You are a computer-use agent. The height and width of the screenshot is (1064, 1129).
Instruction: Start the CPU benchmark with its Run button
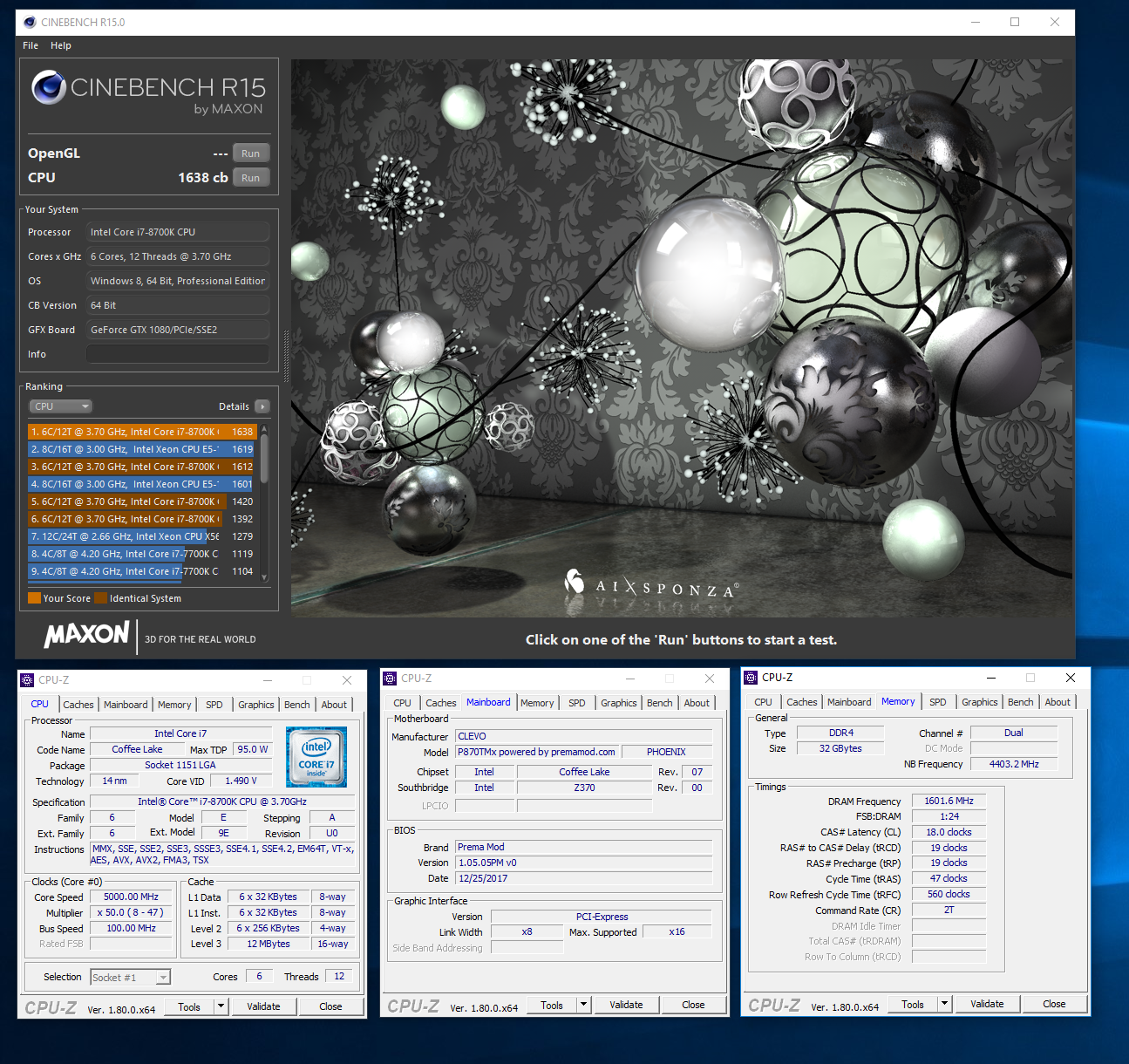pos(251,178)
